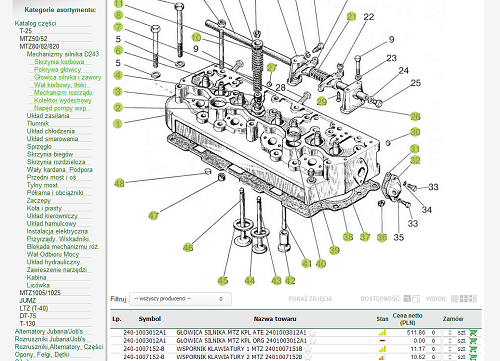Add WSPORNIK KLAWIATURY 1 to cart
Image resolution: width=500 pixels, height=361 pixels.
point(473,349)
